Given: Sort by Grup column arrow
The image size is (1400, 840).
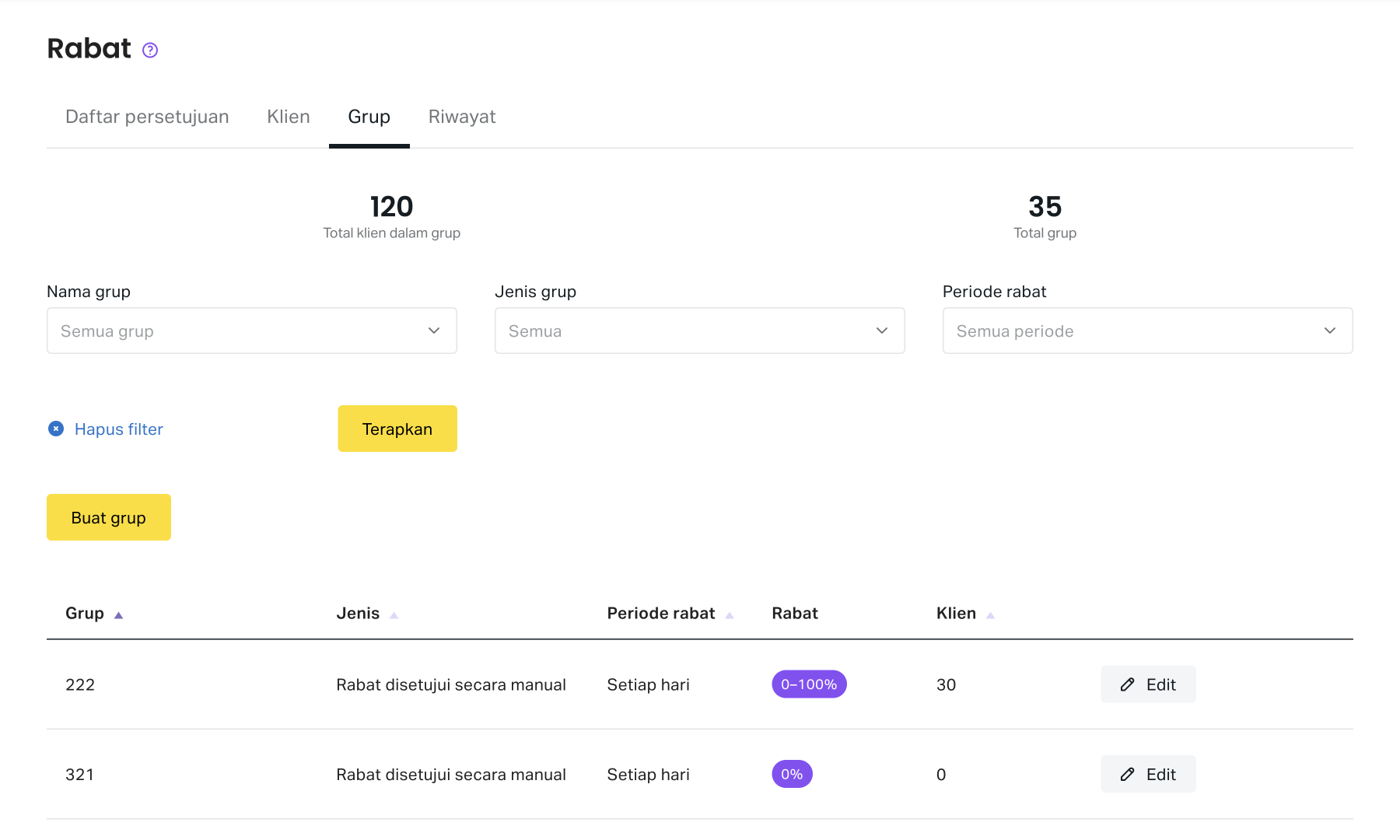Looking at the screenshot, I should pos(118,615).
